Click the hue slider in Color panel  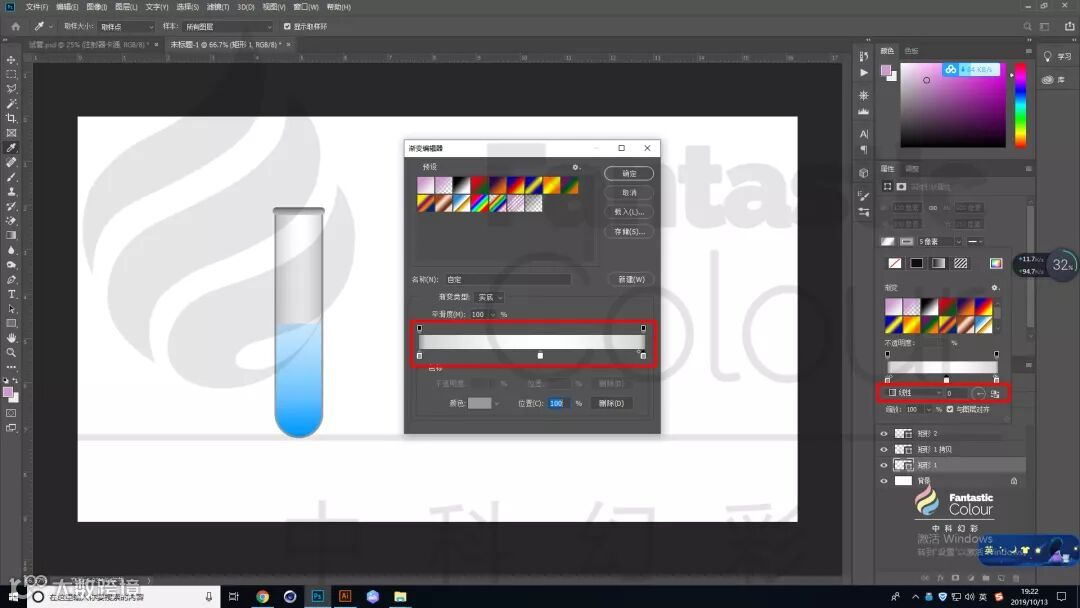click(1021, 105)
